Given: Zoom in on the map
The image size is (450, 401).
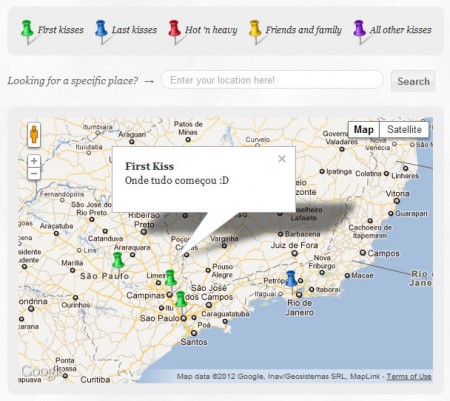Looking at the screenshot, I should 34,161.
